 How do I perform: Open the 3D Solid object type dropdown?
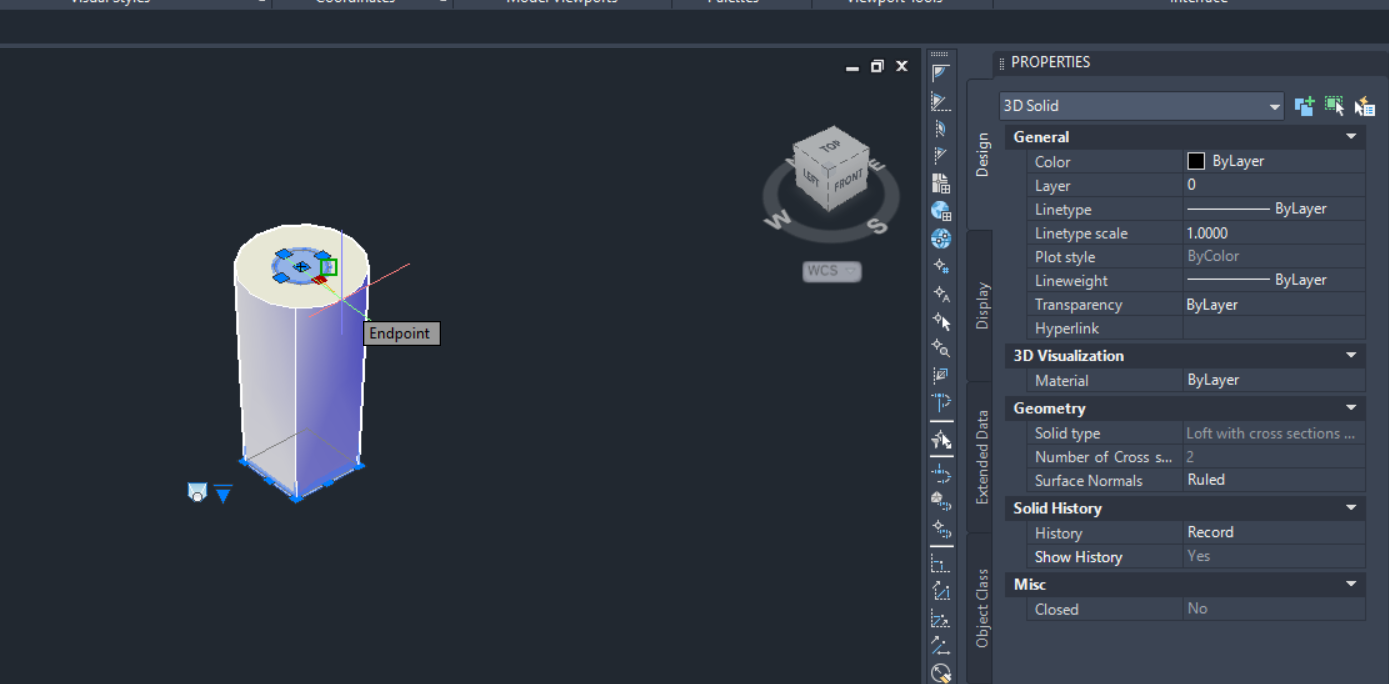(1274, 106)
